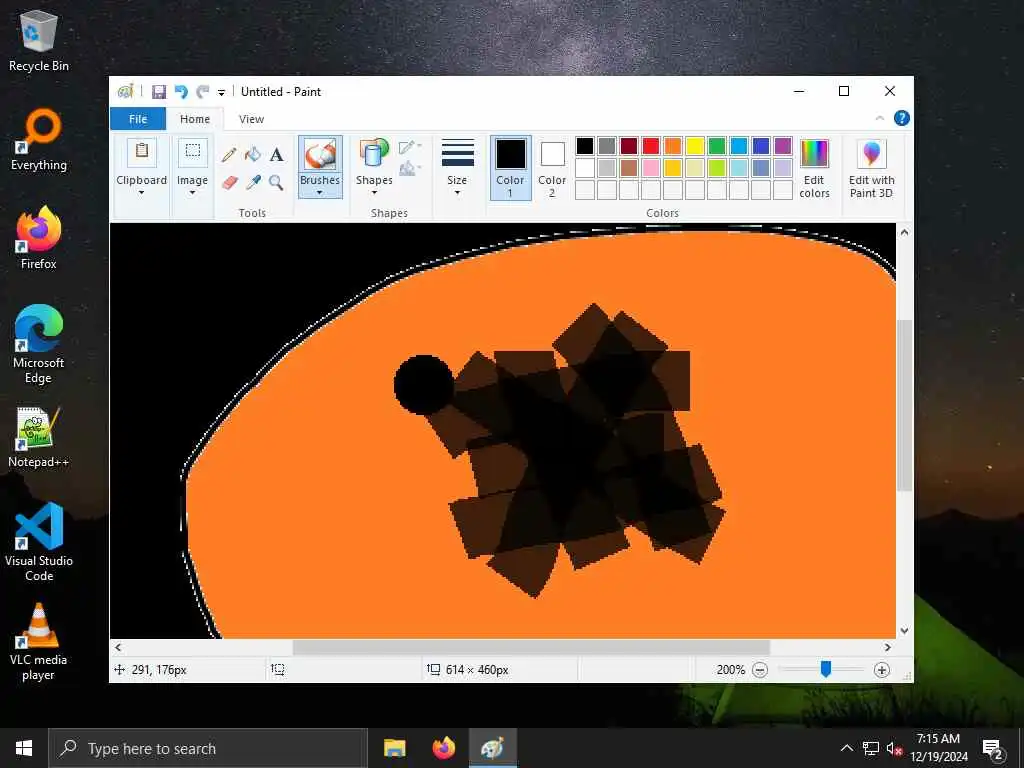Switch to the View tab

251,119
